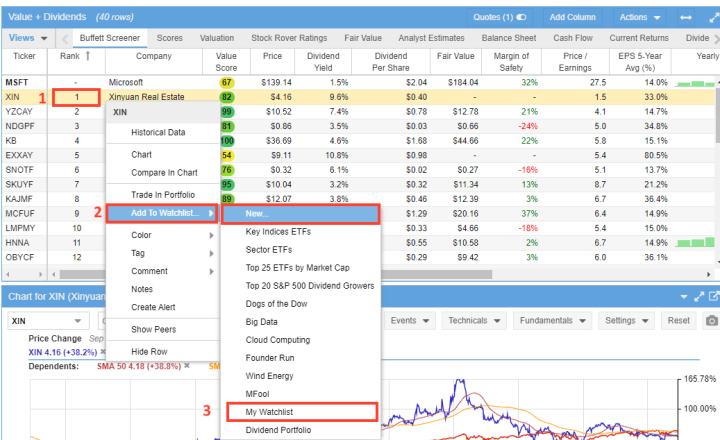Pop out the chart in new window
The width and height of the screenshot is (720, 440).
tap(714, 296)
